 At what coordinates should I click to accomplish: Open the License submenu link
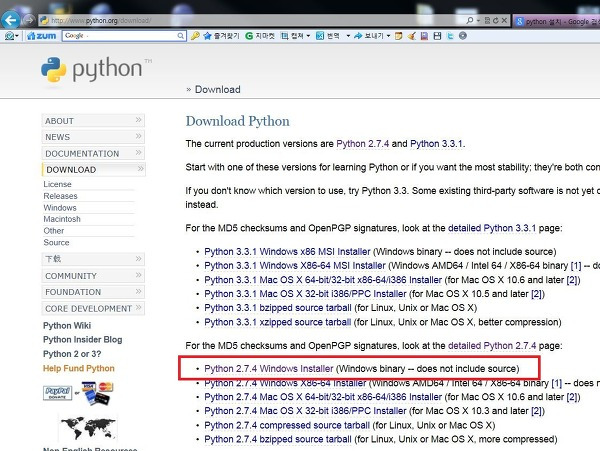tap(57, 184)
